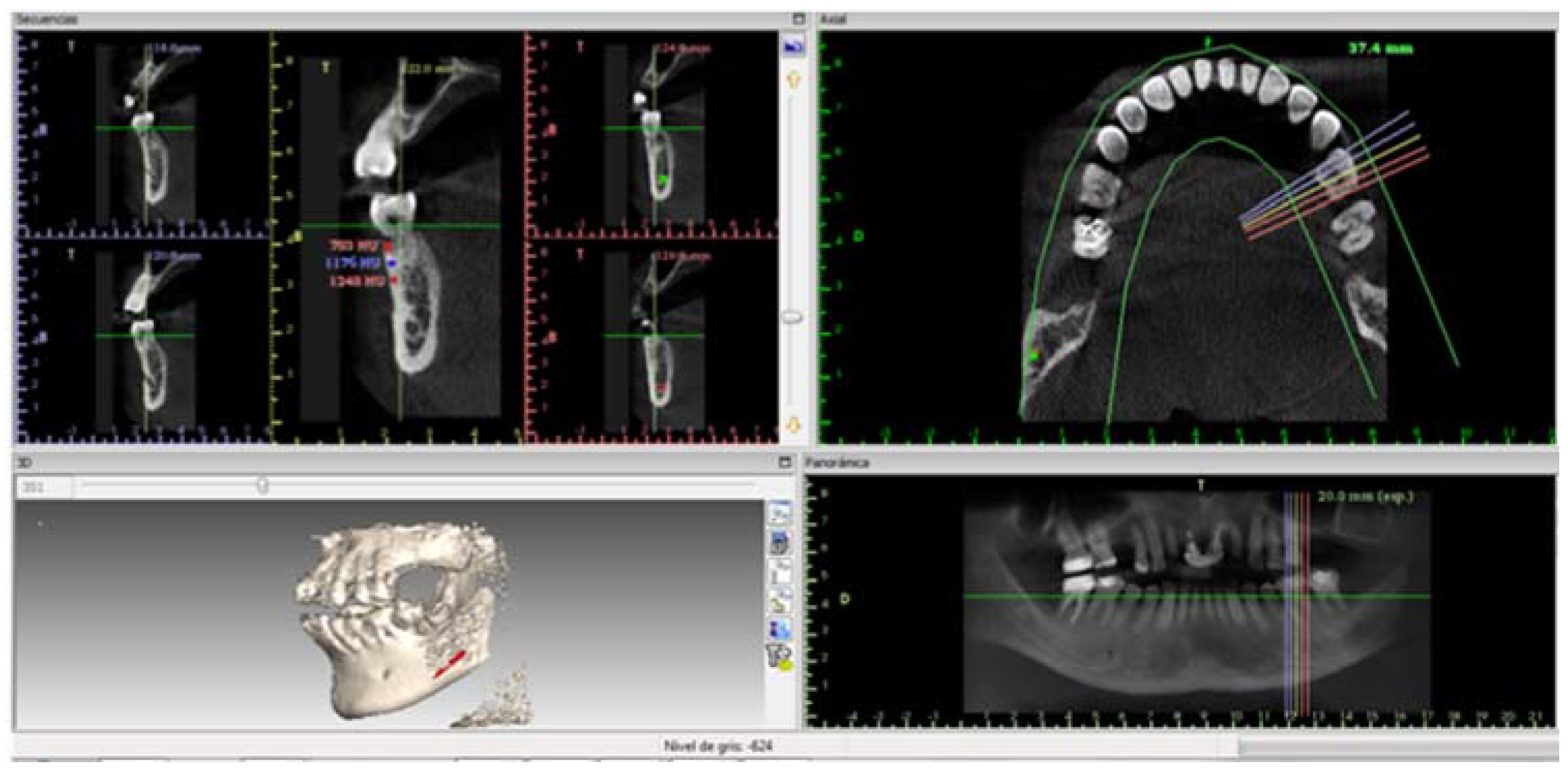Image resolution: width=1568 pixels, height=772 pixels.
Task: Click the bottom yellow-dot icon in 3D toolbar
Action: pyautogui.click(x=780, y=658)
